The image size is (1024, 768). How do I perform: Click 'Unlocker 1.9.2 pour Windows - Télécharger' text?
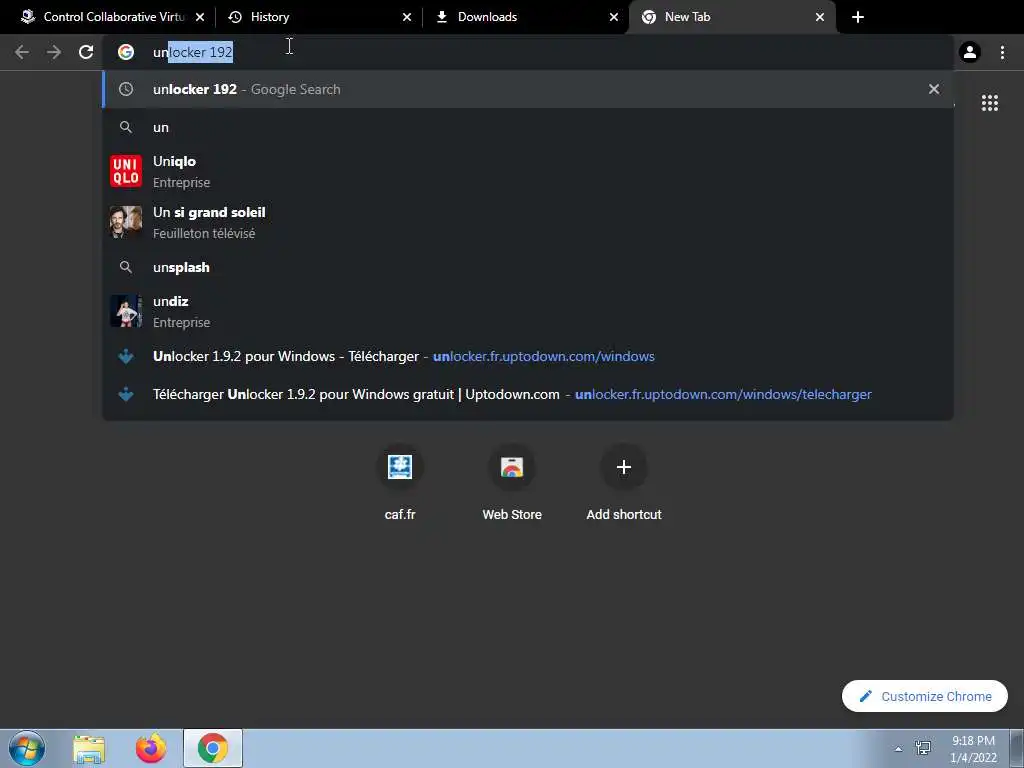tap(285, 357)
